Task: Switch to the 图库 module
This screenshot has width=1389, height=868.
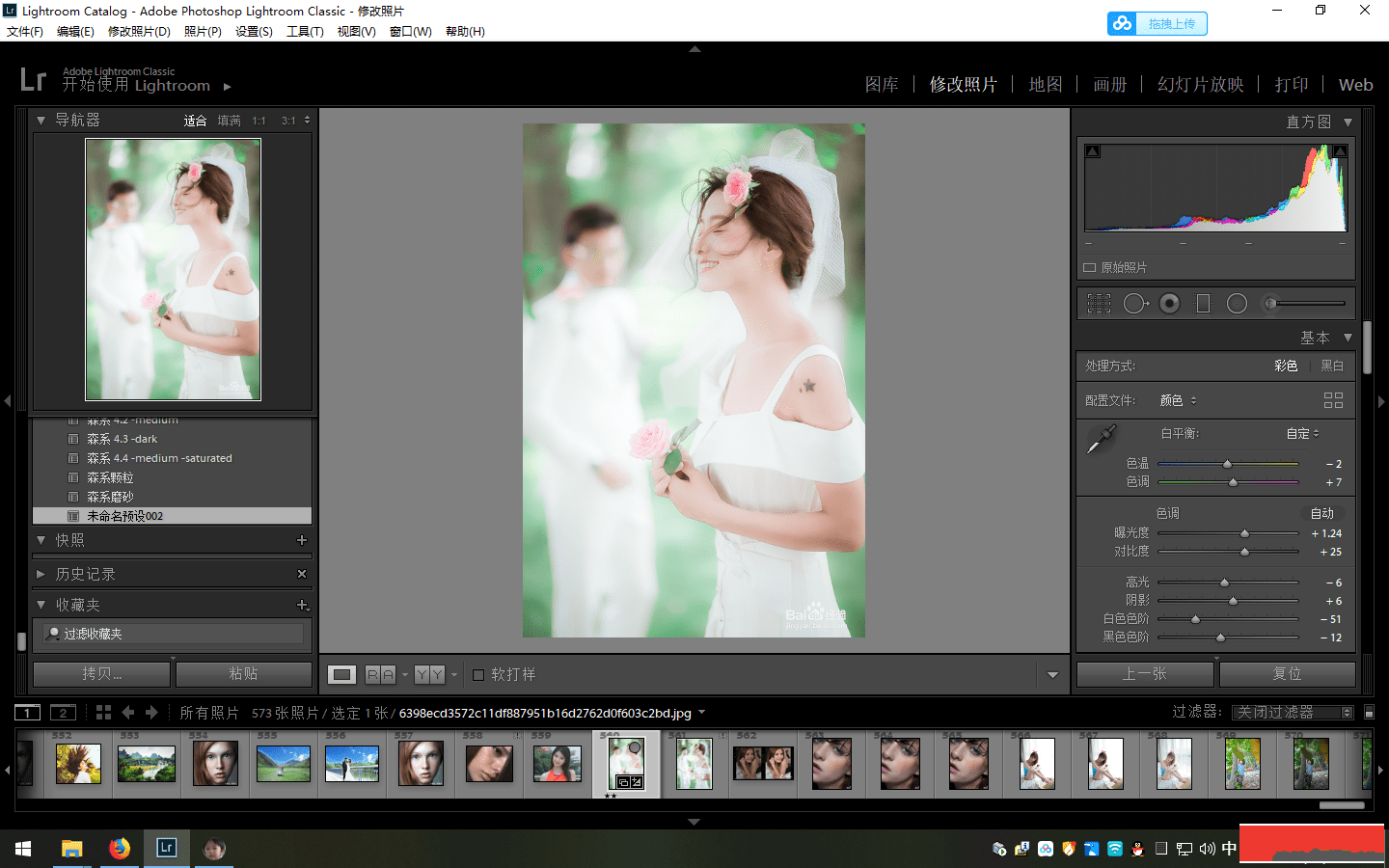Action: [x=881, y=85]
